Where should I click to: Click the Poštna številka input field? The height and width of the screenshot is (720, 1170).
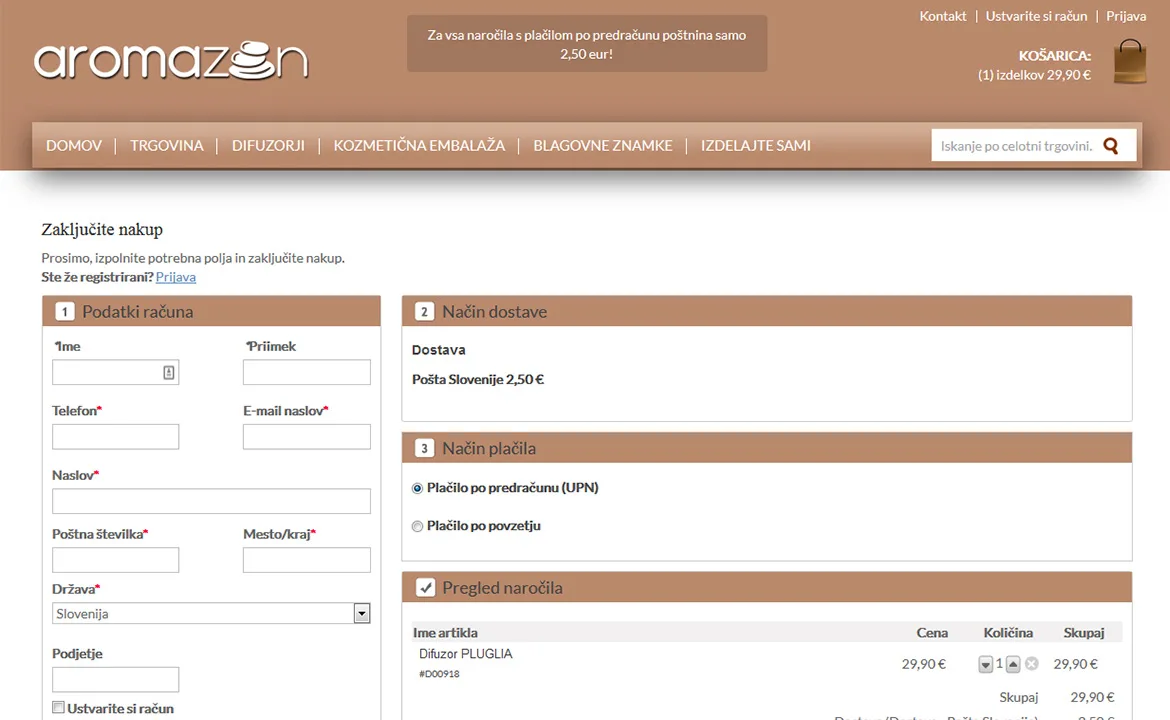click(116, 560)
